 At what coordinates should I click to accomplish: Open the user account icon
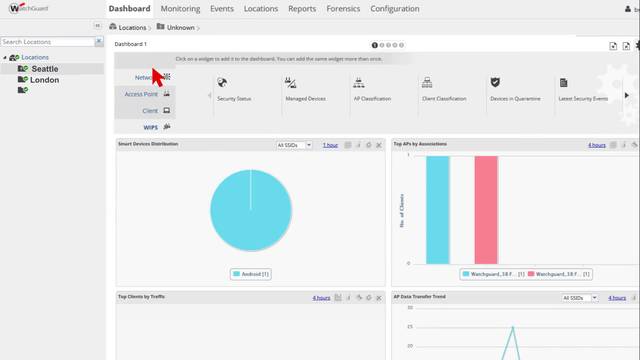coord(628,9)
